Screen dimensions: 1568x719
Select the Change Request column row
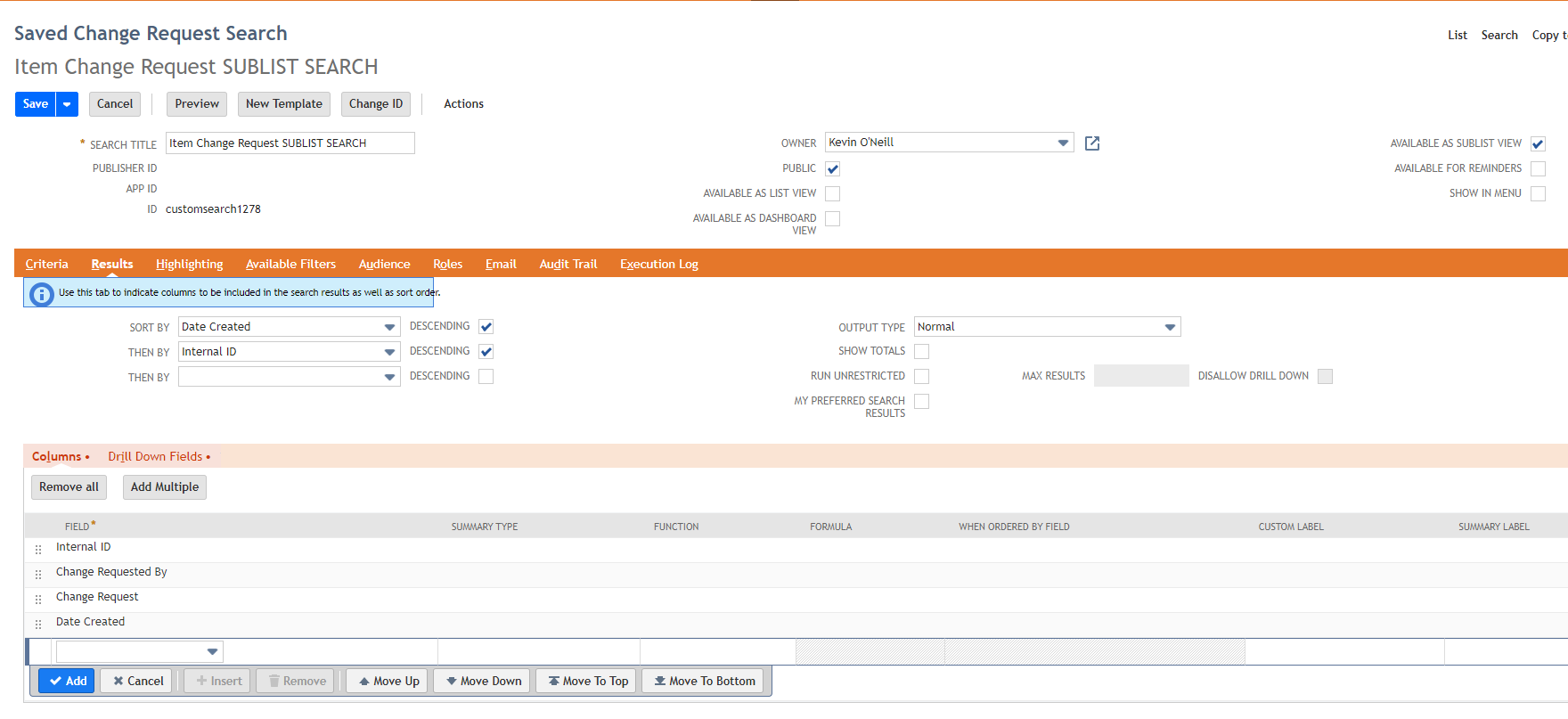click(796, 598)
